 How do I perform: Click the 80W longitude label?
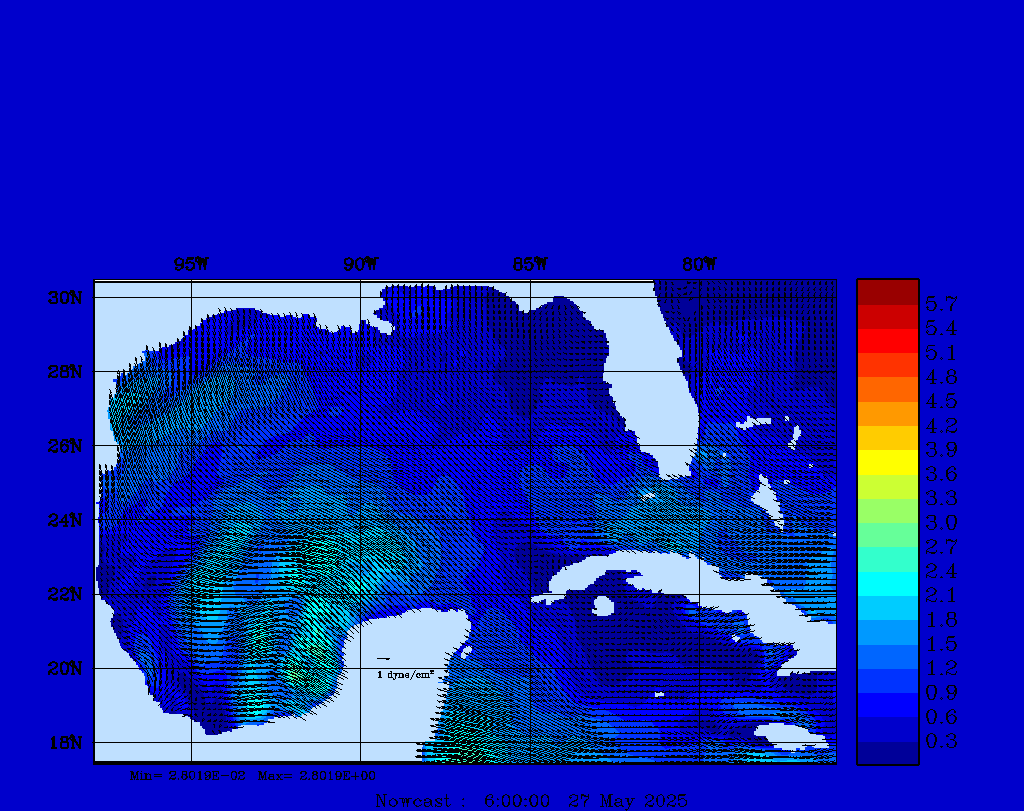[x=699, y=265]
